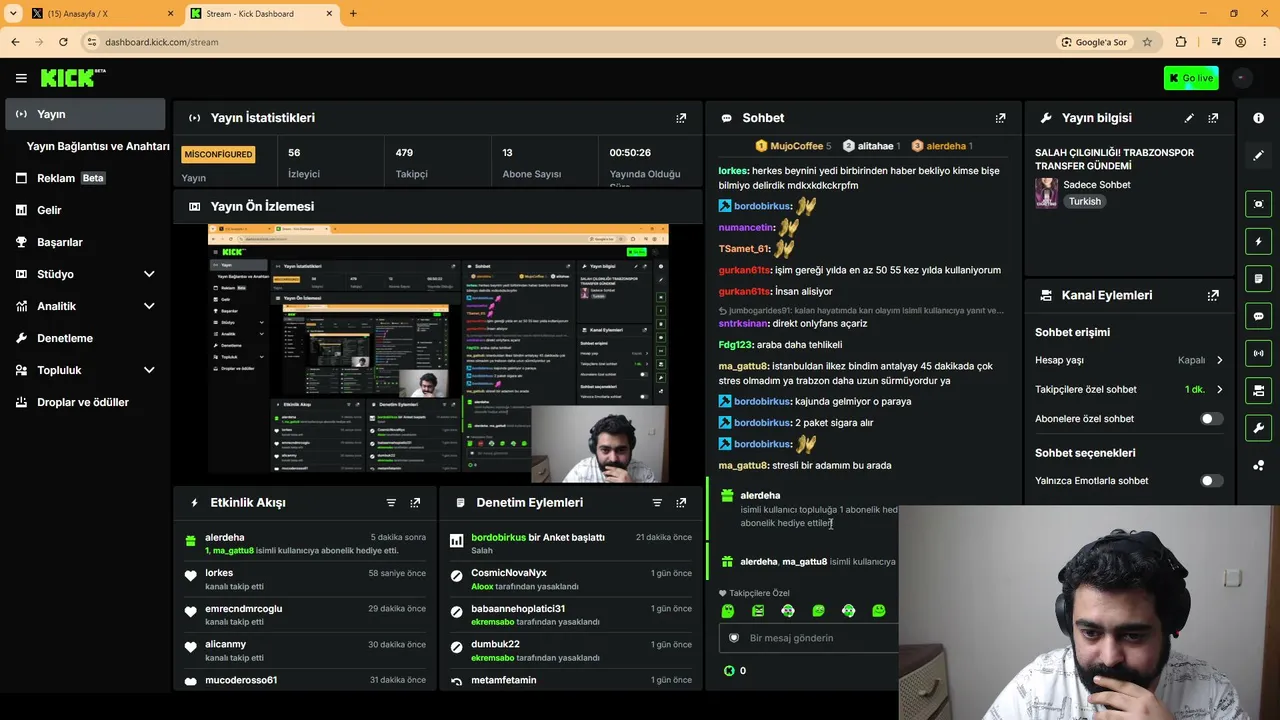The width and height of the screenshot is (1280, 720).
Task: Open Sadece Sohbet category link
Action: click(x=1097, y=185)
